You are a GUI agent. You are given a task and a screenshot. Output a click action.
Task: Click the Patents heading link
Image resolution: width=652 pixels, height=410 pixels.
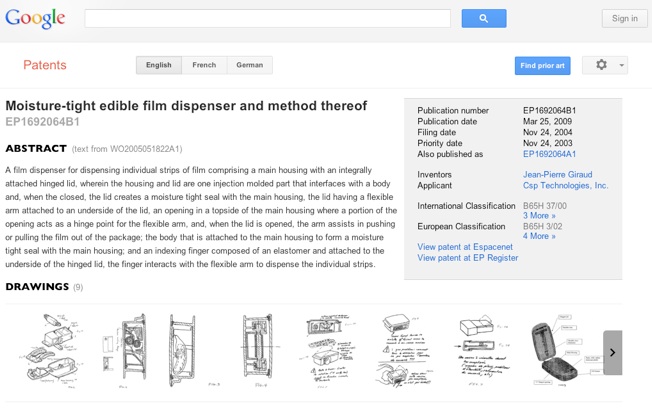click(x=45, y=65)
